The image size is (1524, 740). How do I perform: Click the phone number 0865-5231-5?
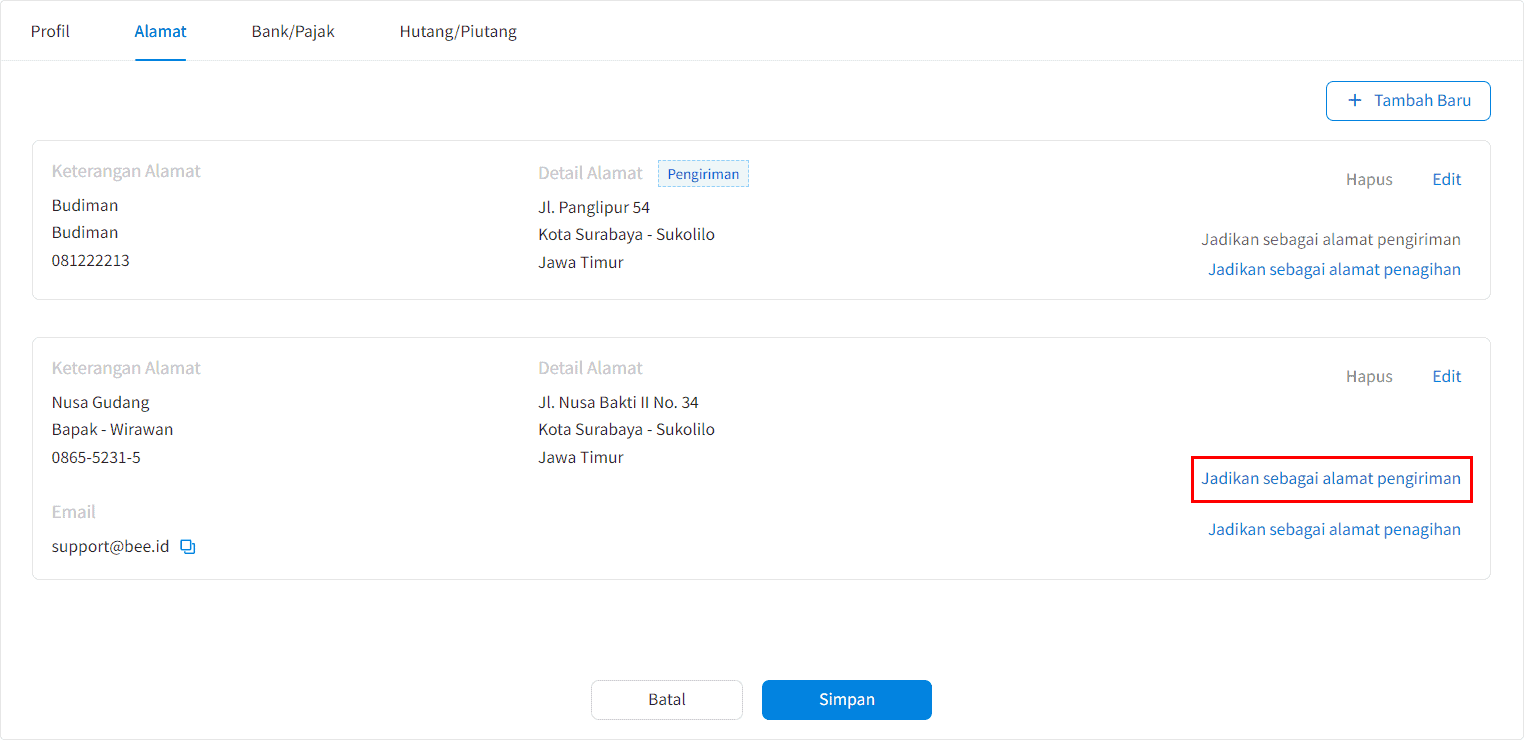point(96,457)
